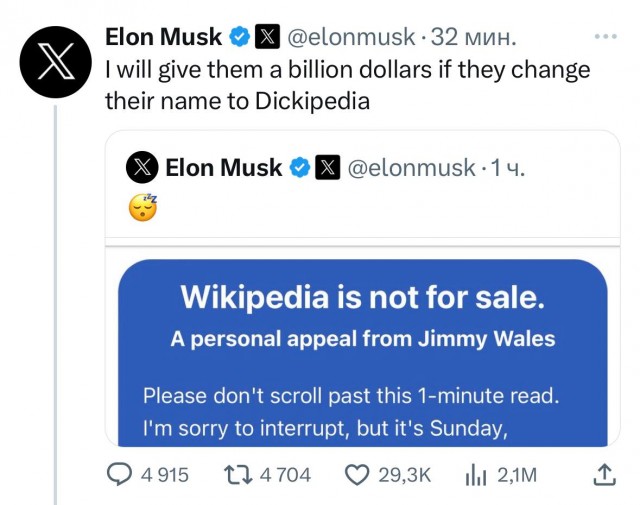
Task: Tap the share upload icon
Action: click(605, 475)
